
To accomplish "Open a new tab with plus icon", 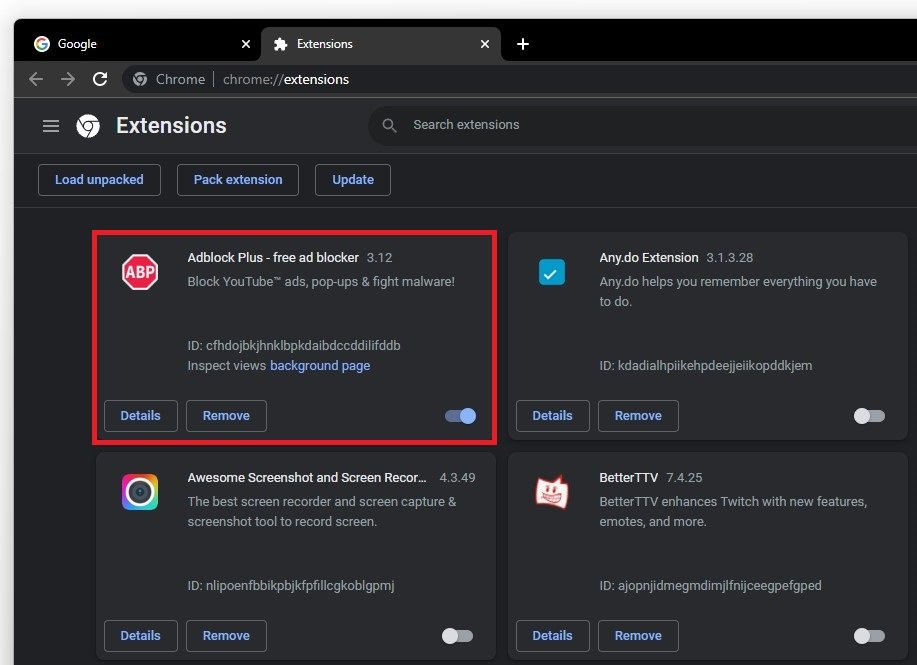I will [x=523, y=44].
